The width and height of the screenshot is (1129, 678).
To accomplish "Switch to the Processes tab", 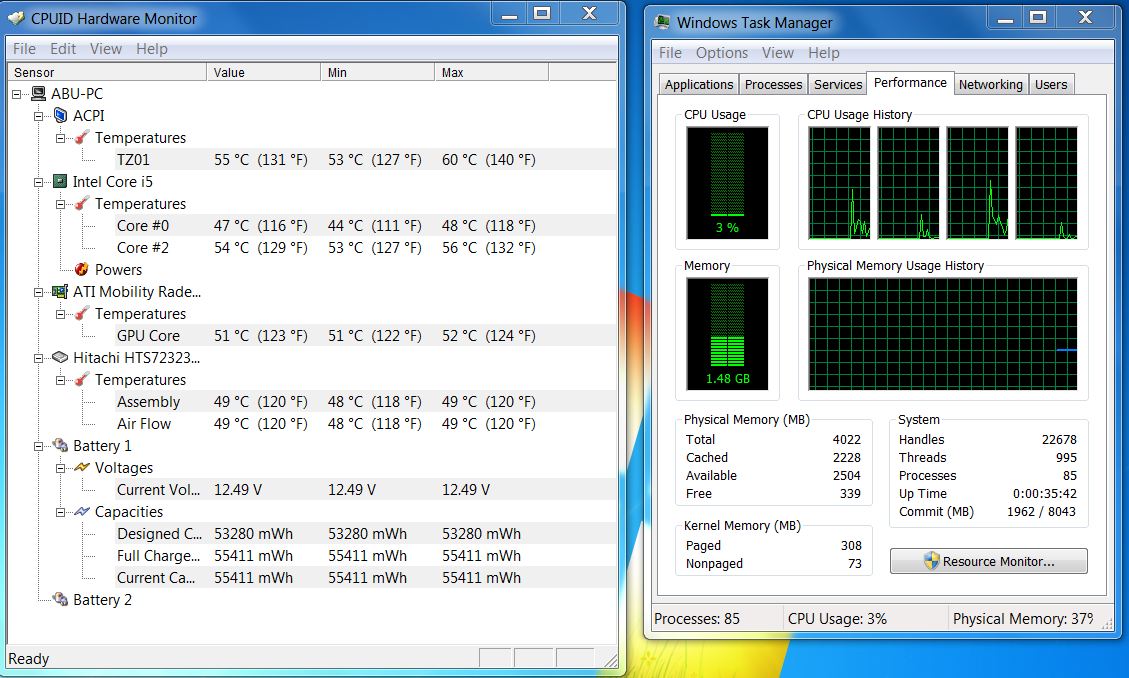I will tap(773, 84).
